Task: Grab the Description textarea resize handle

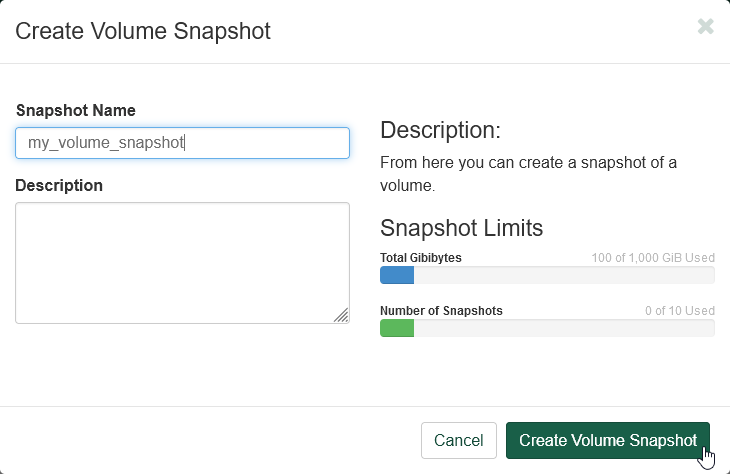Action: 341,315
